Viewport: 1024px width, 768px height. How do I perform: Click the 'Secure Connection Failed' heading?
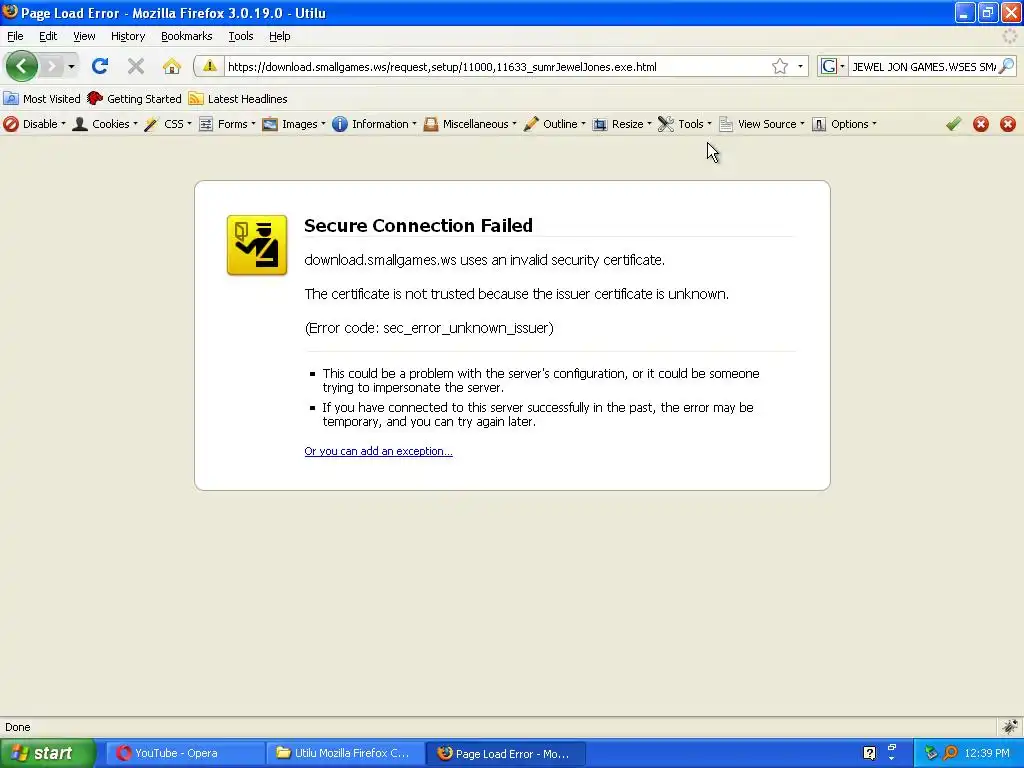point(419,225)
